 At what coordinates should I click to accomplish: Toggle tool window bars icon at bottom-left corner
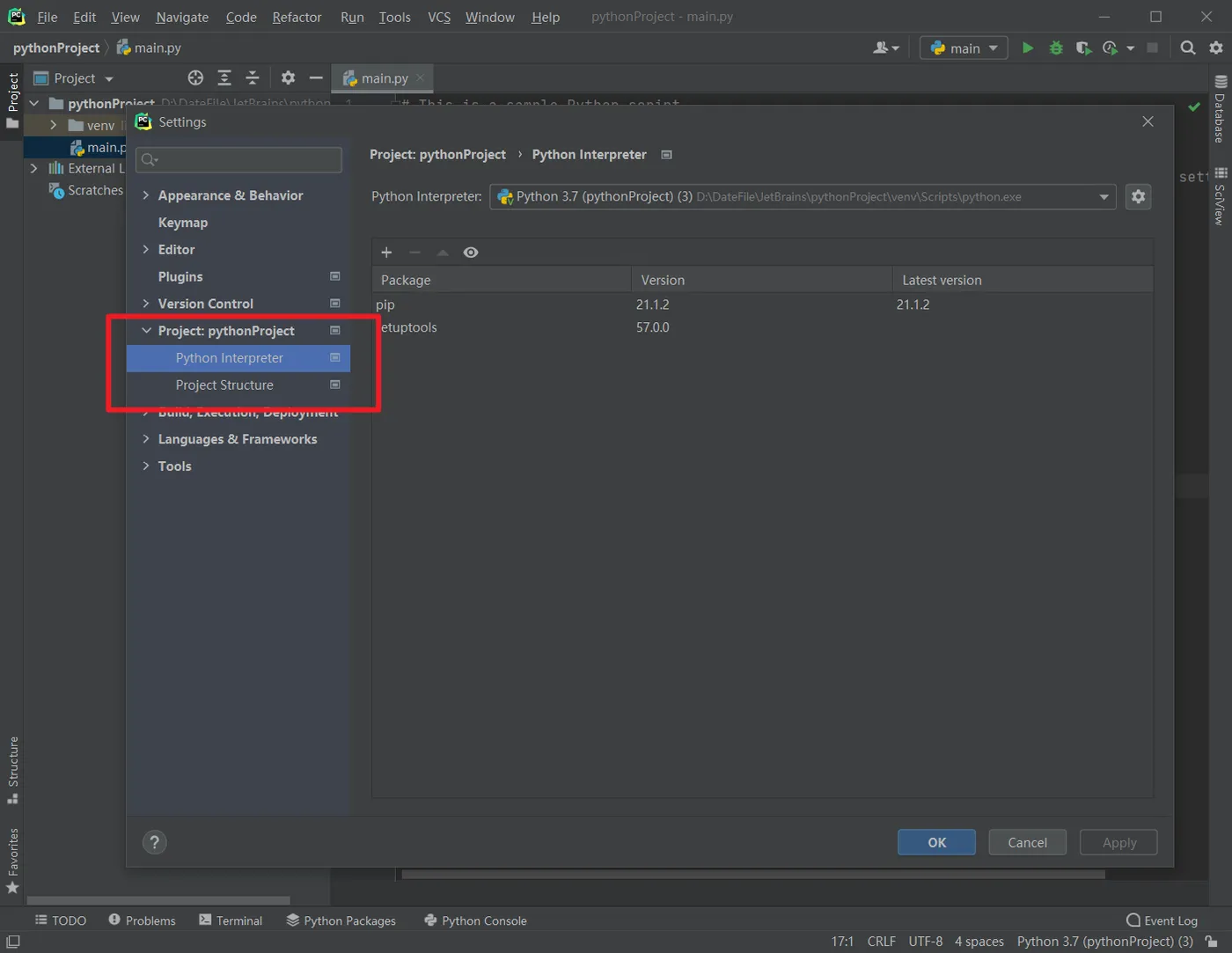(x=12, y=942)
